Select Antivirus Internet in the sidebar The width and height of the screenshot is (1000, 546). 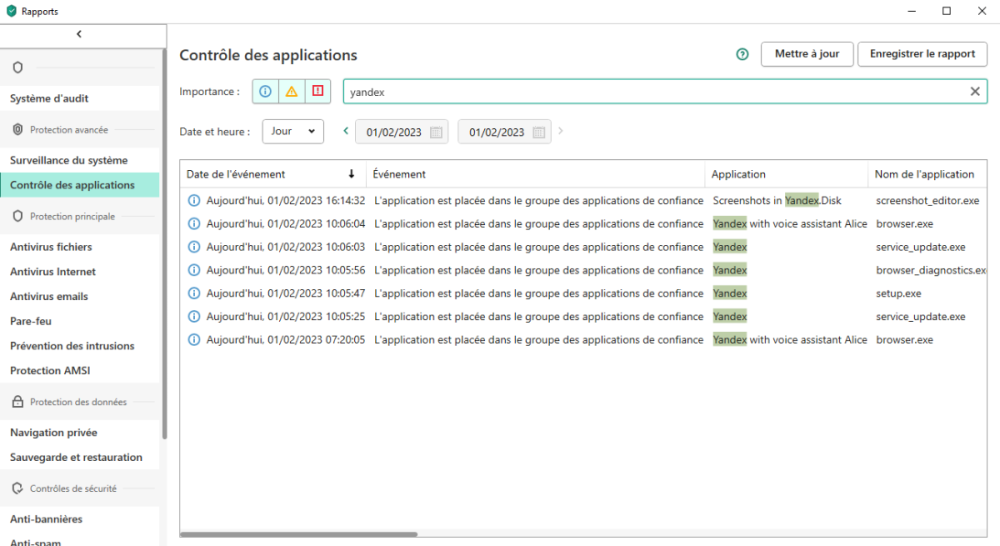[x=53, y=271]
